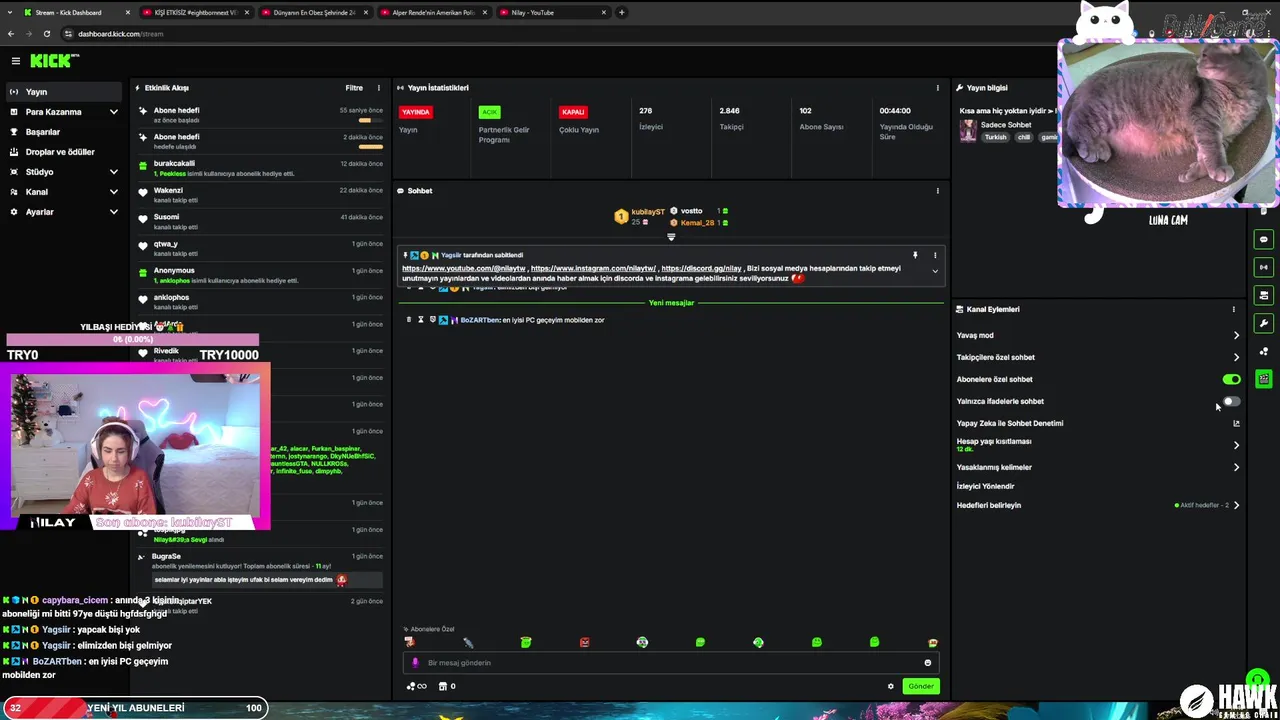This screenshot has height=720, width=1280.
Task: Click the Turkish tag in Yayın bilgisi
Action: [x=995, y=137]
